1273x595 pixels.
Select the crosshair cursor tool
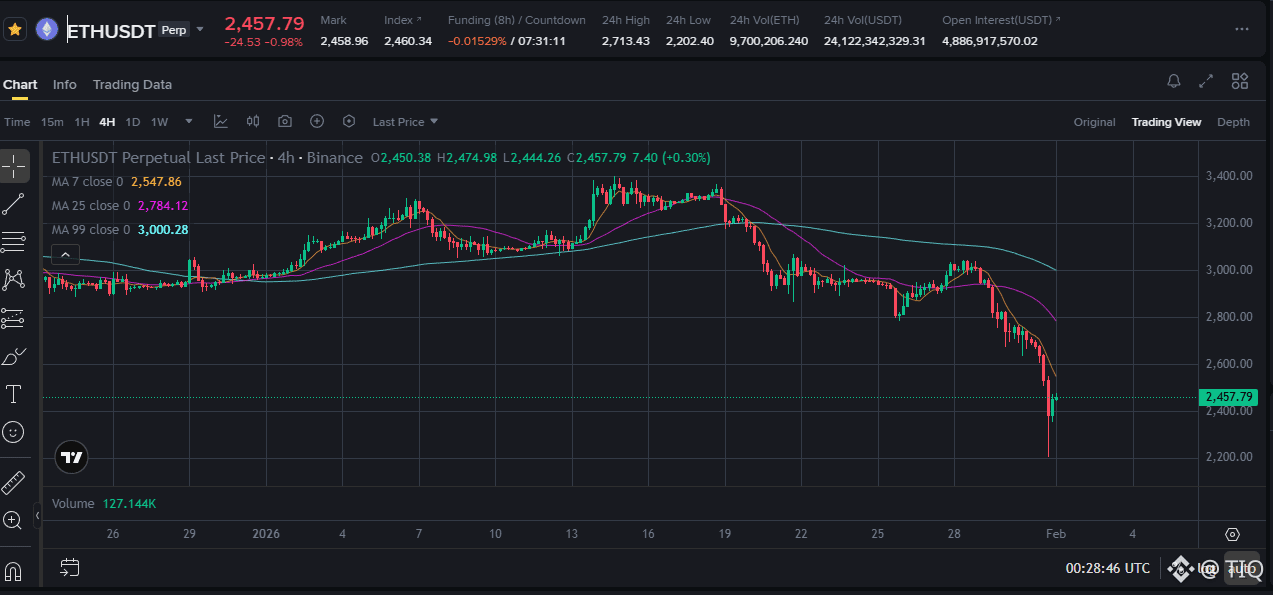tap(14, 166)
